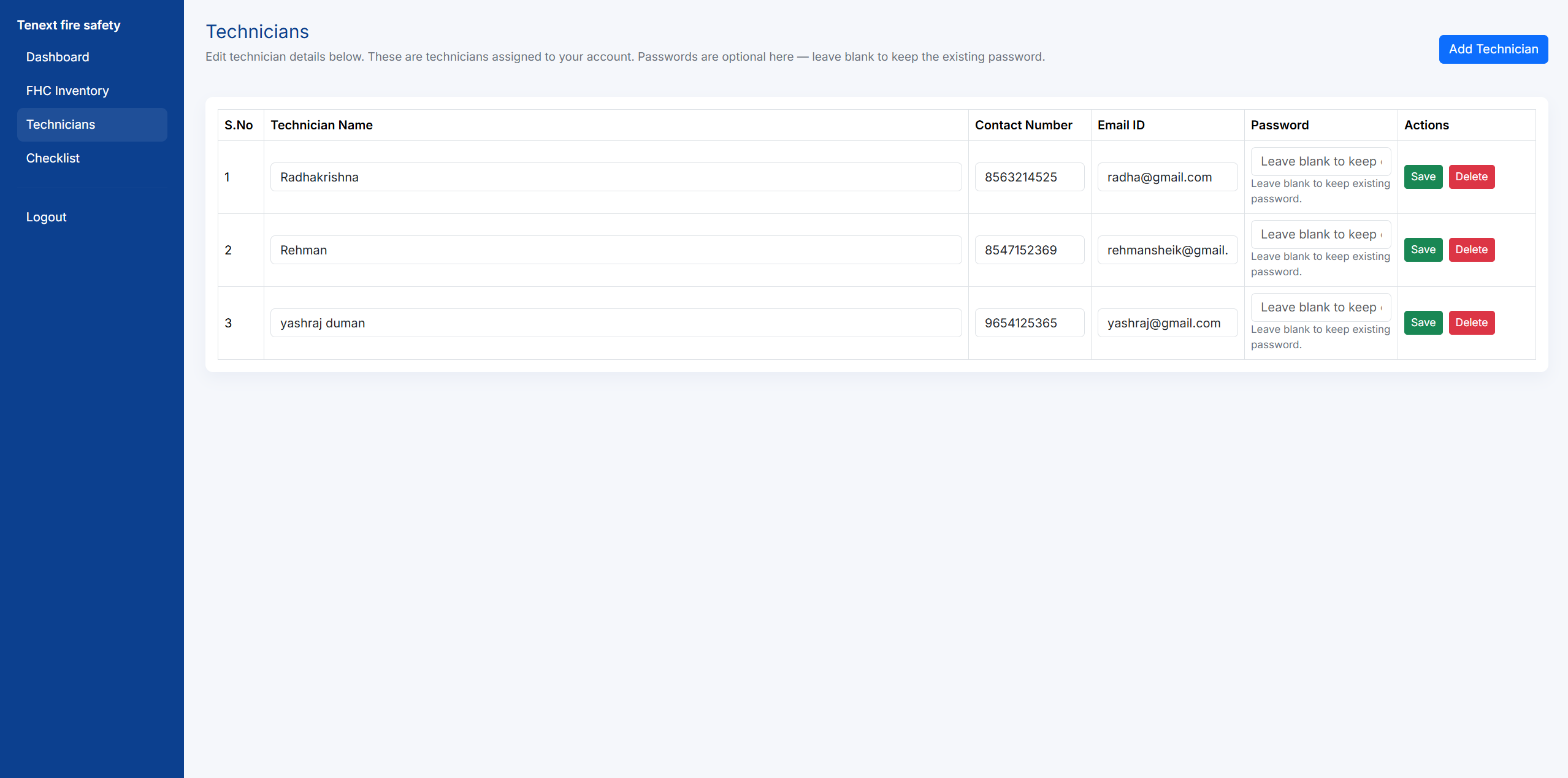The width and height of the screenshot is (1568, 778).
Task: Save Rehman's details
Action: pyautogui.click(x=1423, y=250)
